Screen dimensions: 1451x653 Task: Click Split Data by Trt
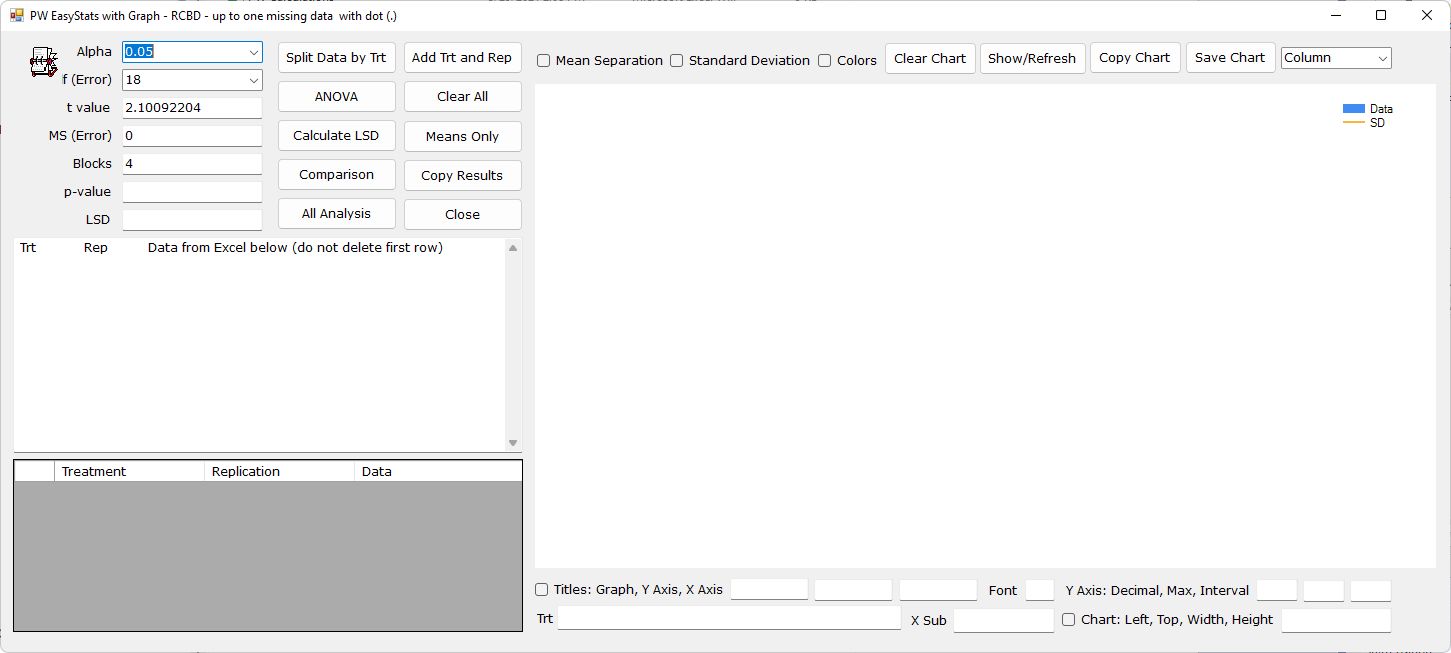pos(336,57)
